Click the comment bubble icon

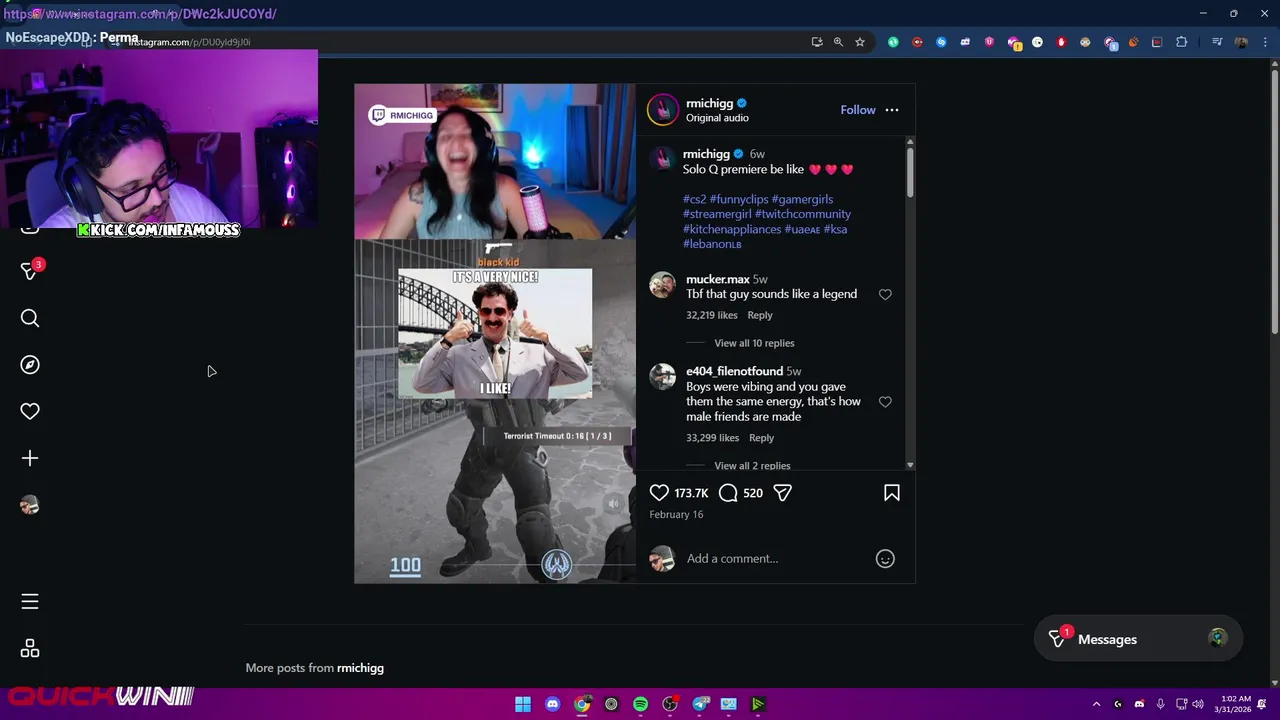click(x=728, y=493)
